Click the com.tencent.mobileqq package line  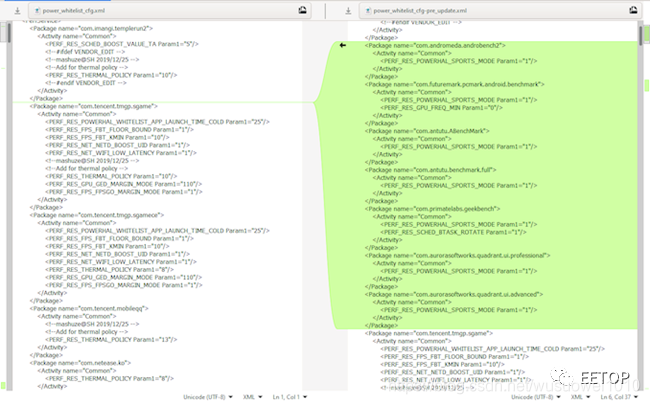click(89, 308)
